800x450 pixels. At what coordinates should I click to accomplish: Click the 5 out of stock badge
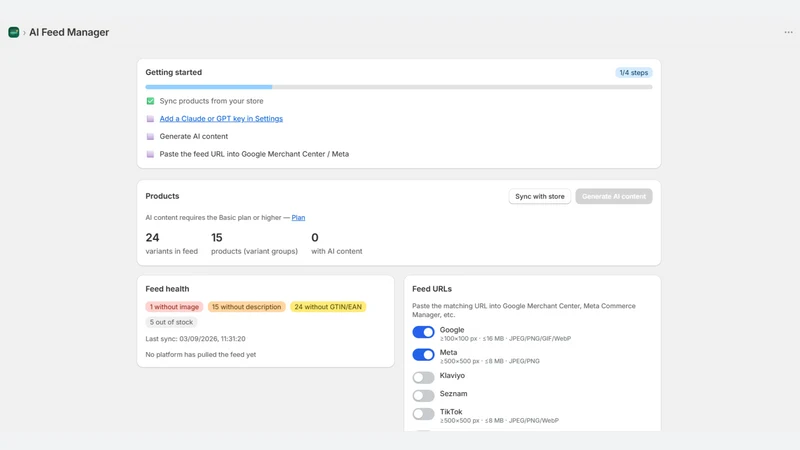(x=171, y=322)
